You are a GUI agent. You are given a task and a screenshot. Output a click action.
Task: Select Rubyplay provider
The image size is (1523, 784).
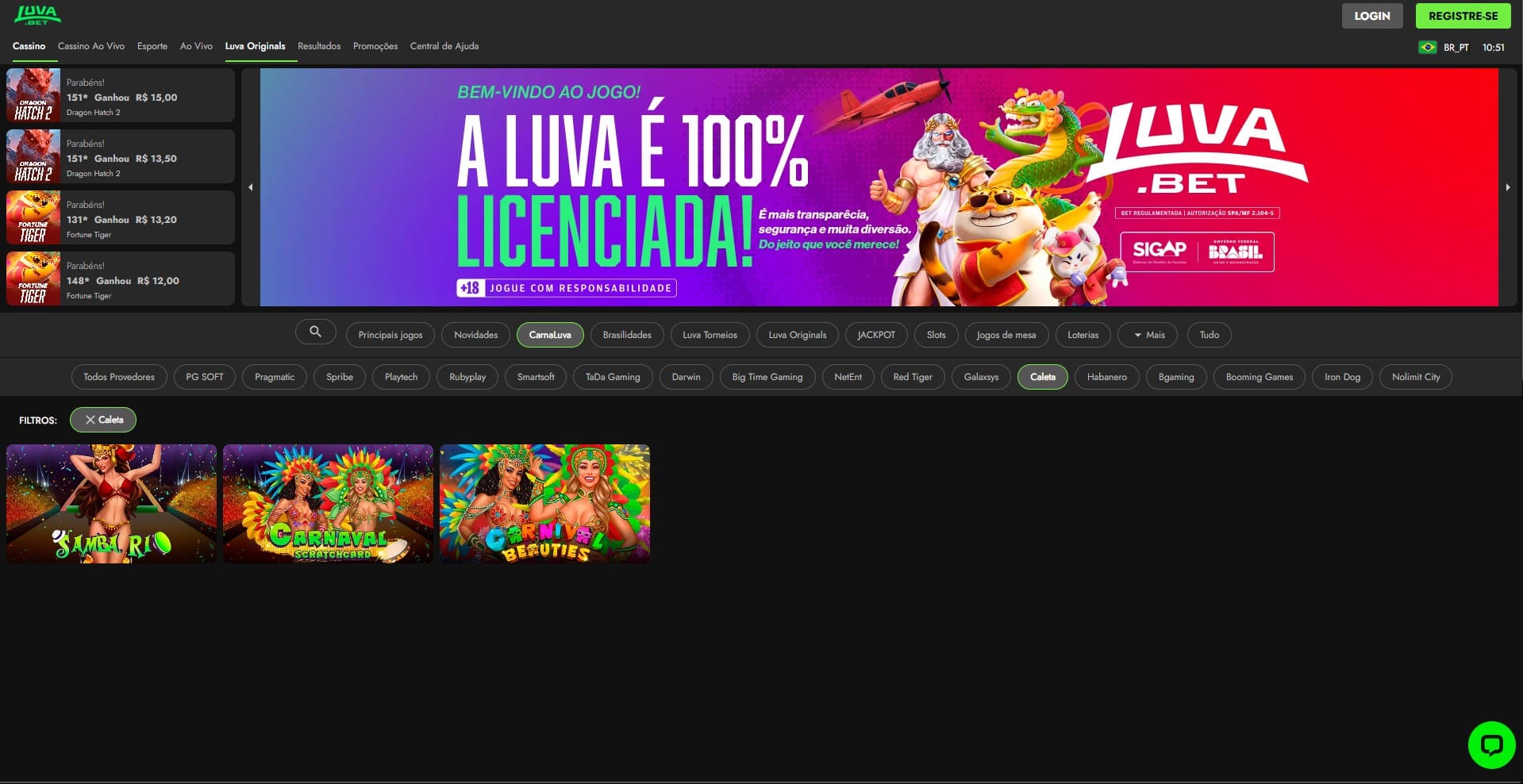click(x=467, y=377)
